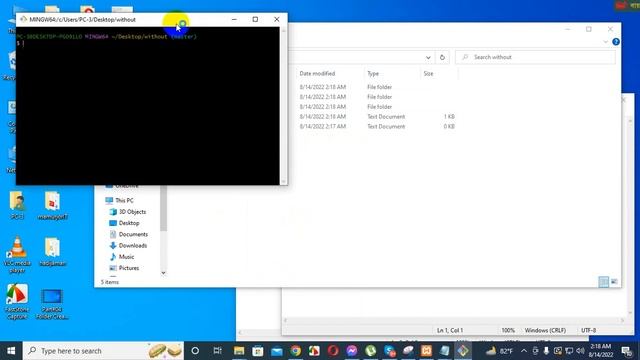The height and width of the screenshot is (360, 640).
Task: Open the address bar history dropdown
Action: [428, 58]
